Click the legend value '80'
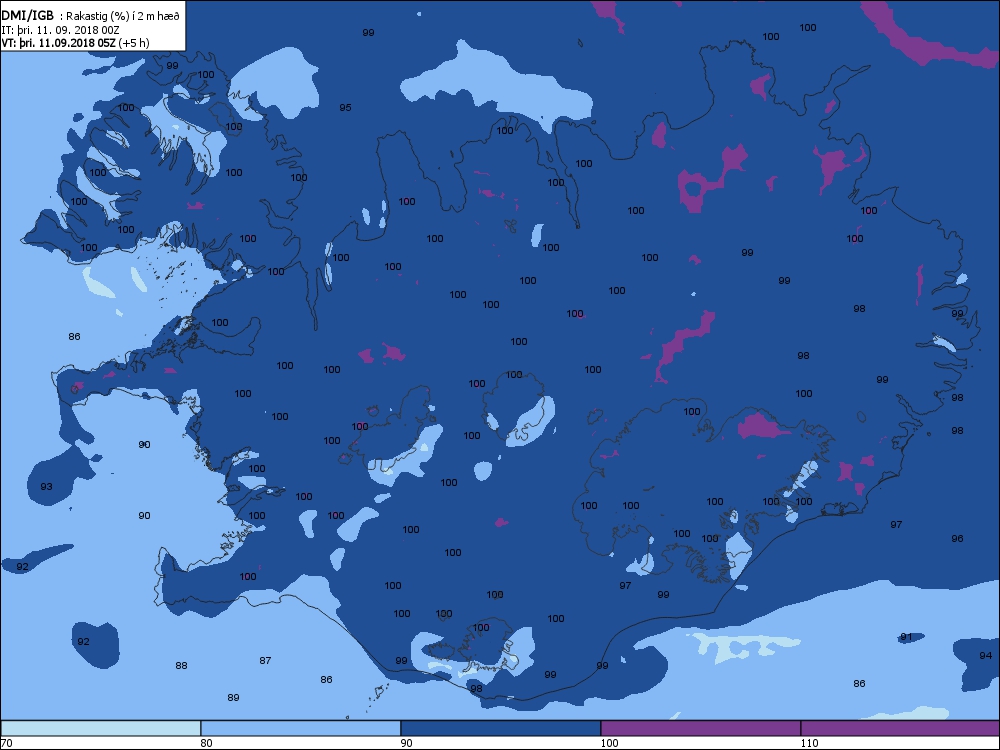Image resolution: width=1000 pixels, height=750 pixels. click(x=206, y=743)
